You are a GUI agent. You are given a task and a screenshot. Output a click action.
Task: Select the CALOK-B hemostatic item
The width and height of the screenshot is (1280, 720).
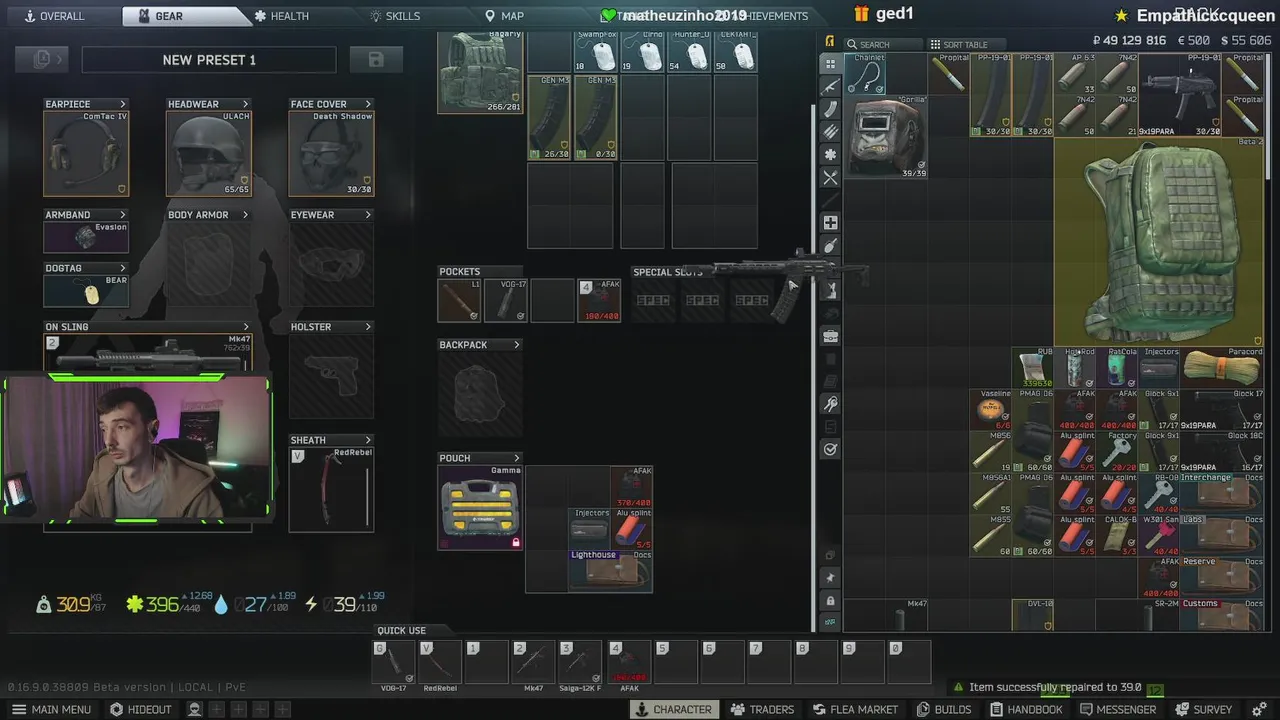pos(1117,535)
